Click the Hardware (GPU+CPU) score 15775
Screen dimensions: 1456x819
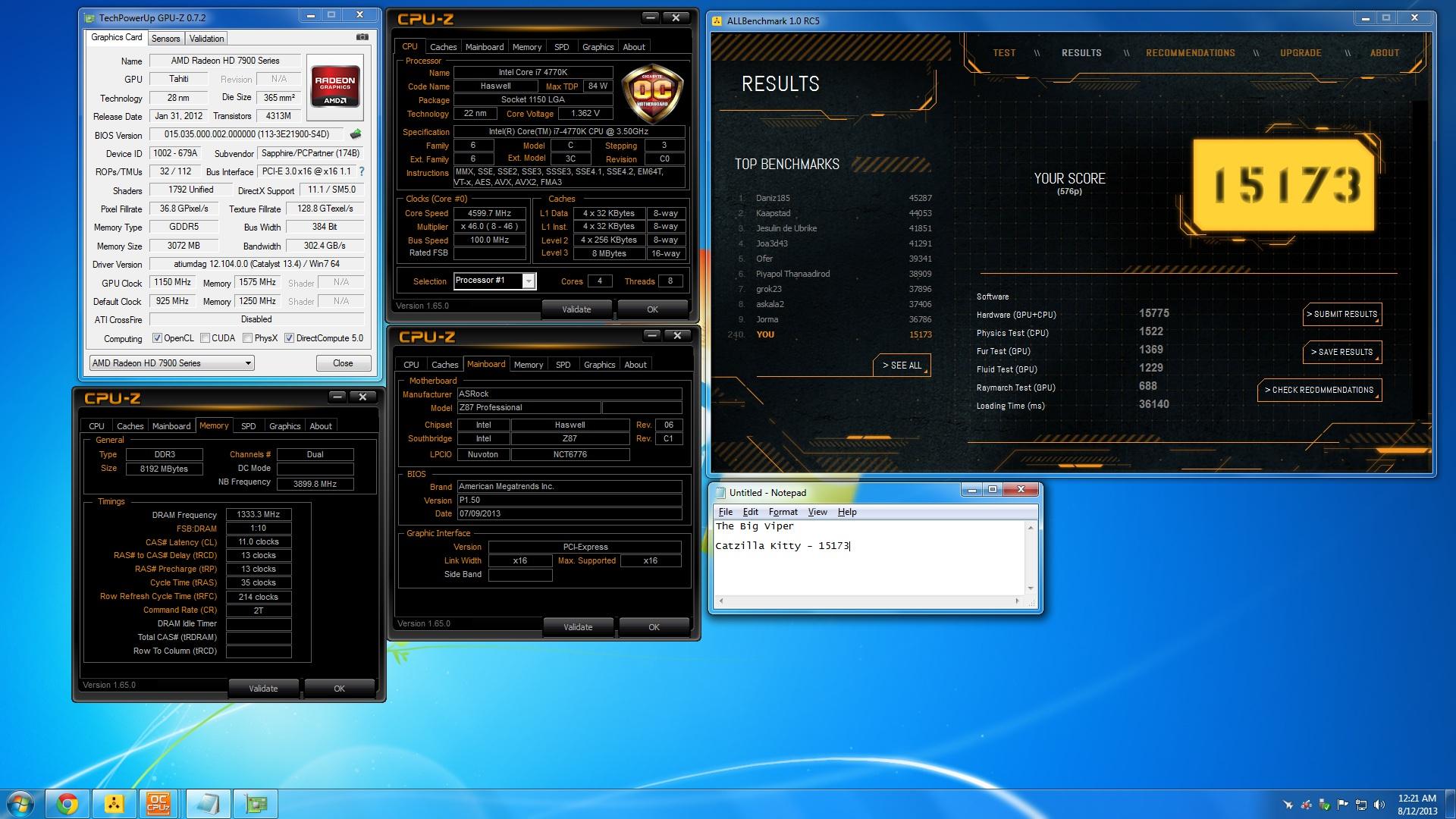(x=1154, y=313)
